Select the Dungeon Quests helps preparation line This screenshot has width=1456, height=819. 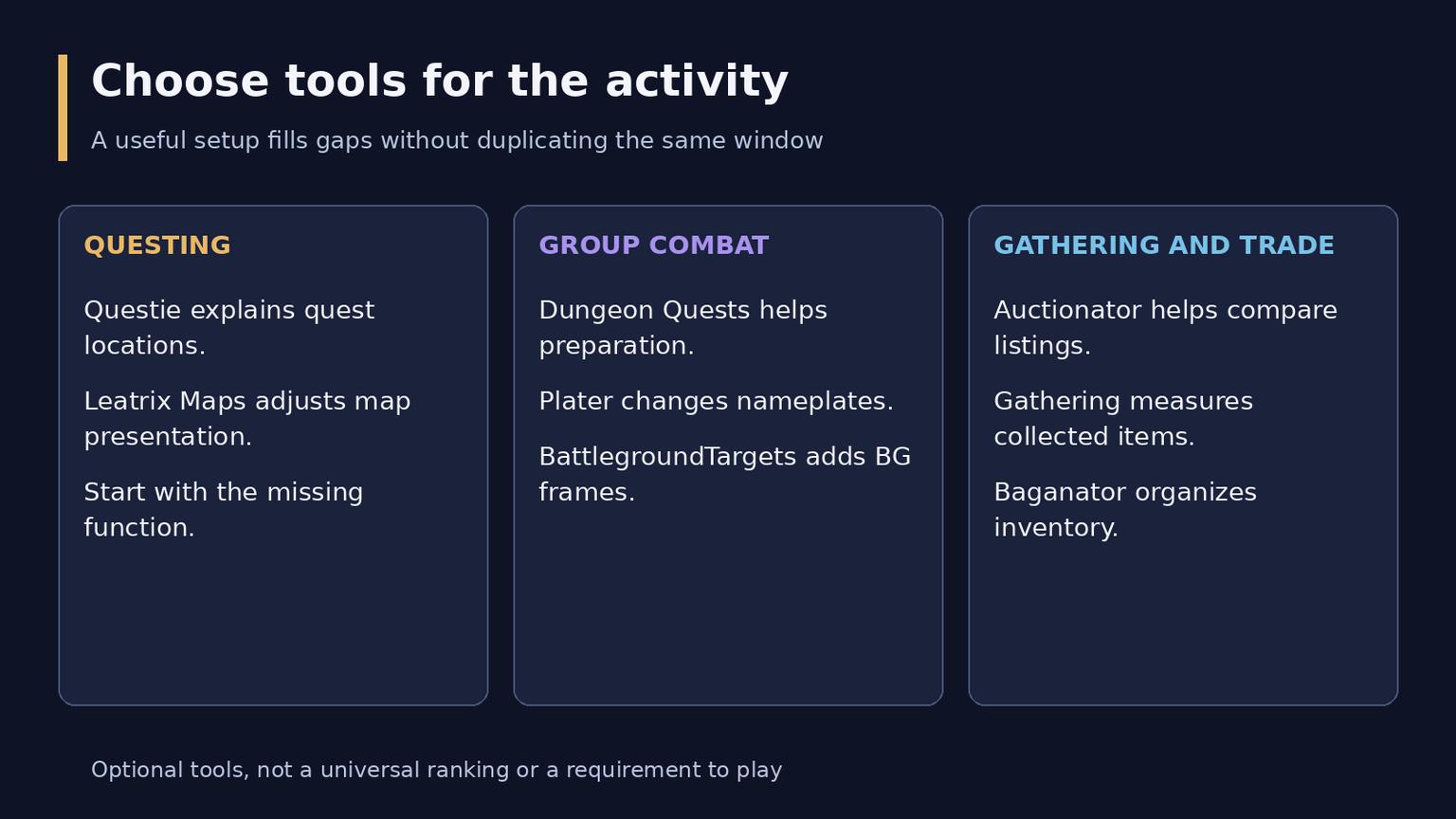pos(683,328)
